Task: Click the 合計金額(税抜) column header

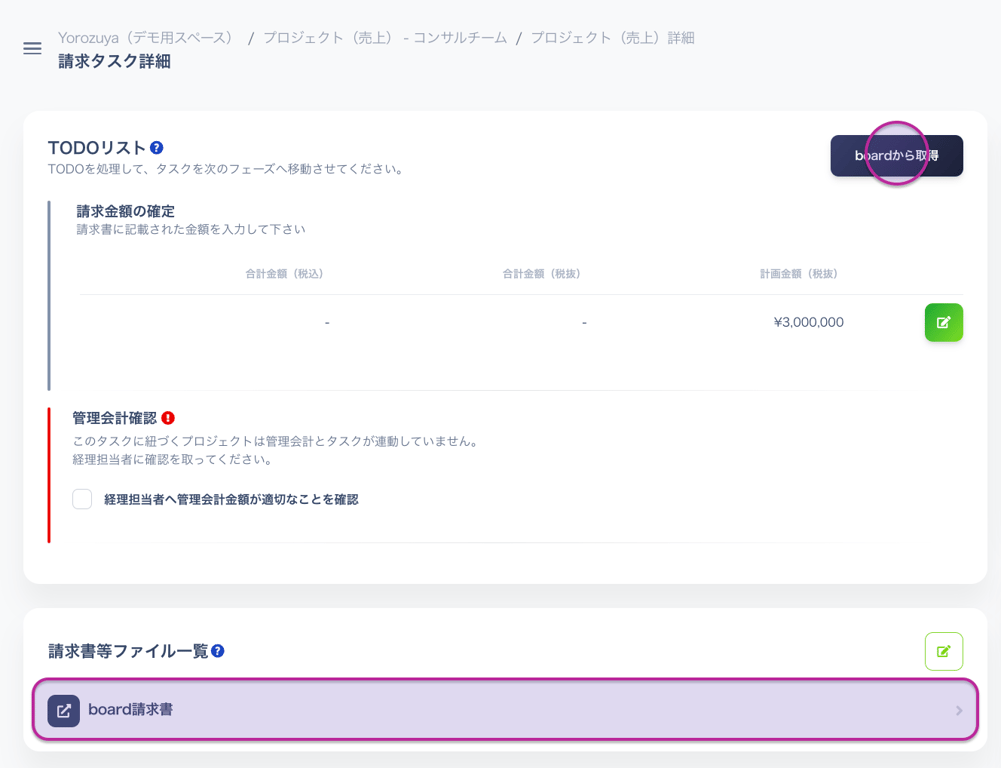Action: (541, 274)
